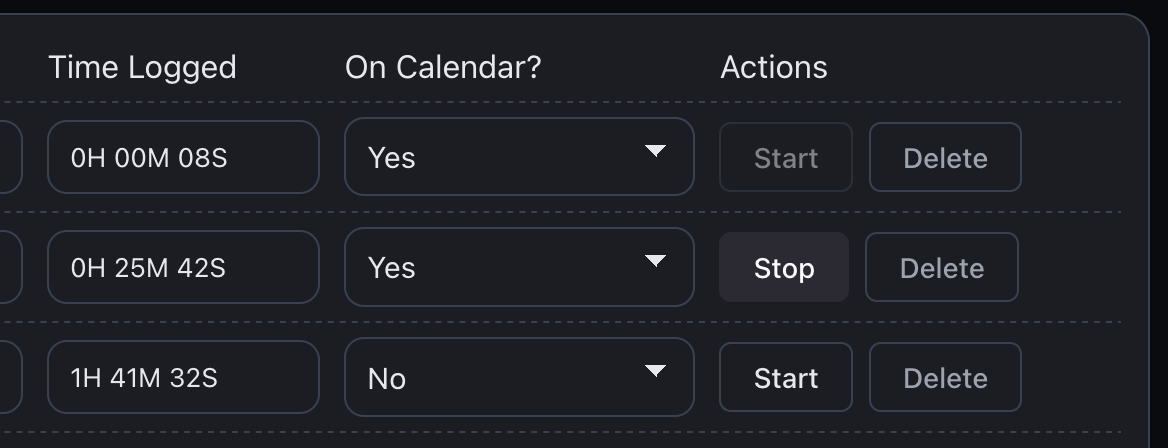Click the Actions column header
1168x448 pixels.
774,67
